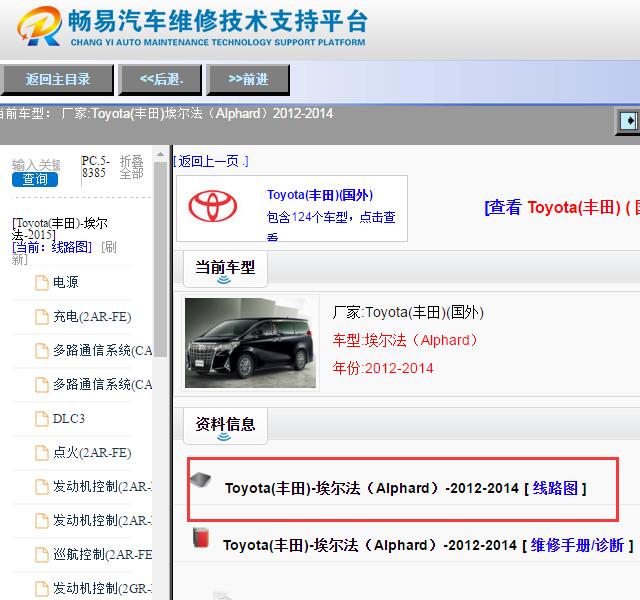Viewport: 640px width, 600px height.
Task: Click the 查询 search button
Action: point(35,180)
